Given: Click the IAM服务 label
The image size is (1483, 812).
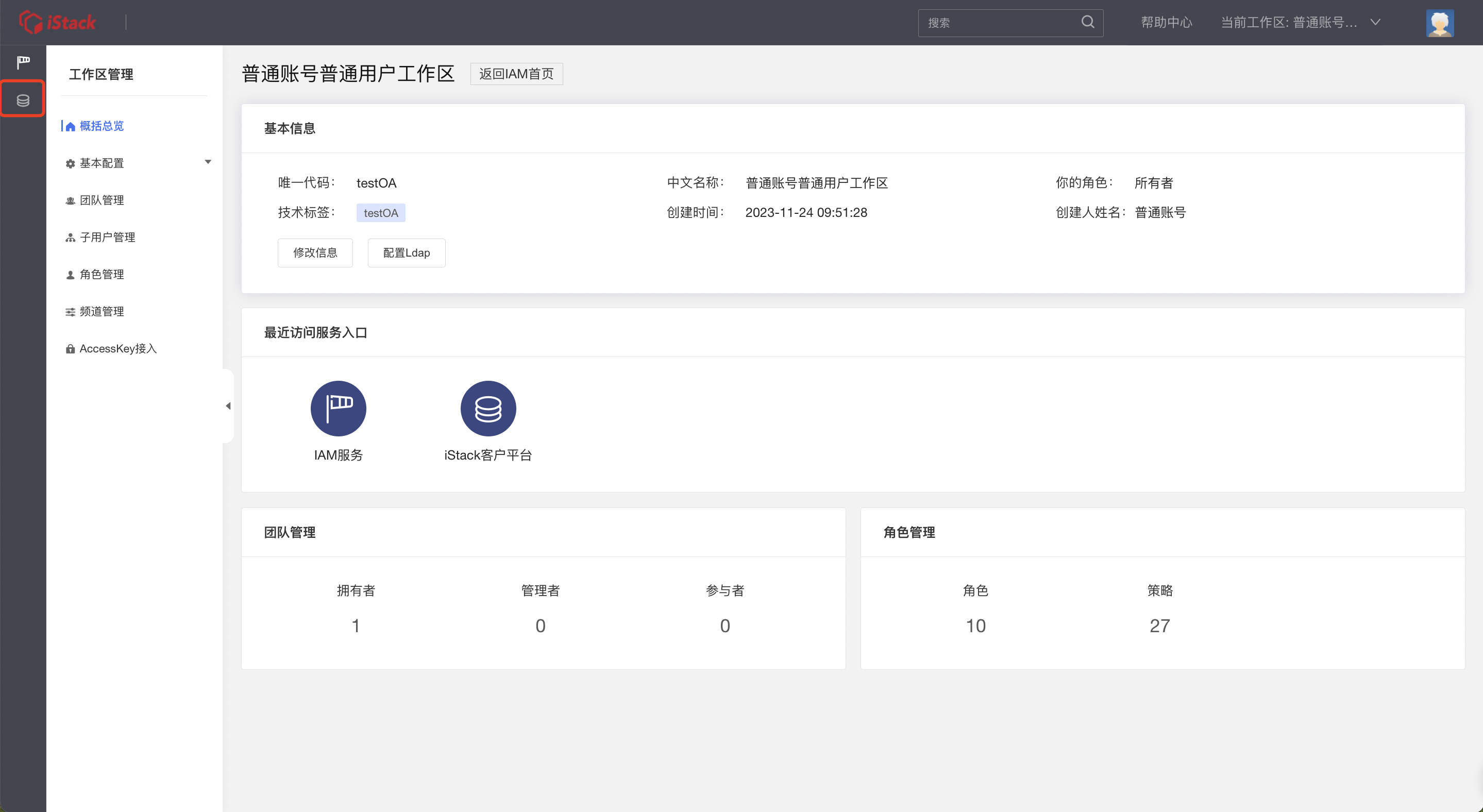Looking at the screenshot, I should pyautogui.click(x=339, y=455).
